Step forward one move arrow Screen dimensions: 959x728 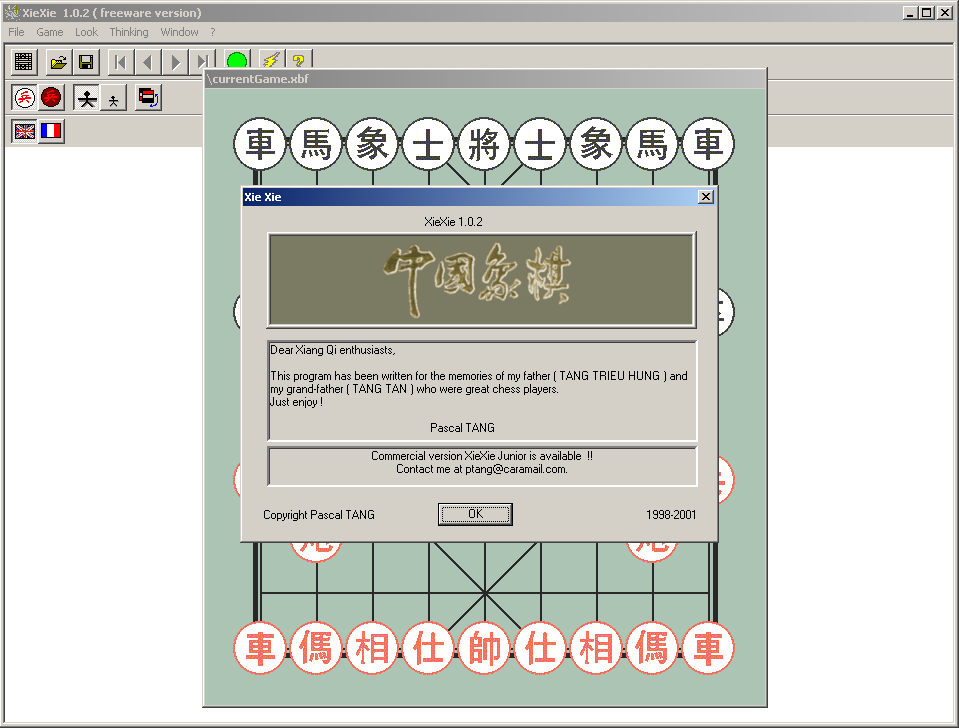tap(175, 62)
